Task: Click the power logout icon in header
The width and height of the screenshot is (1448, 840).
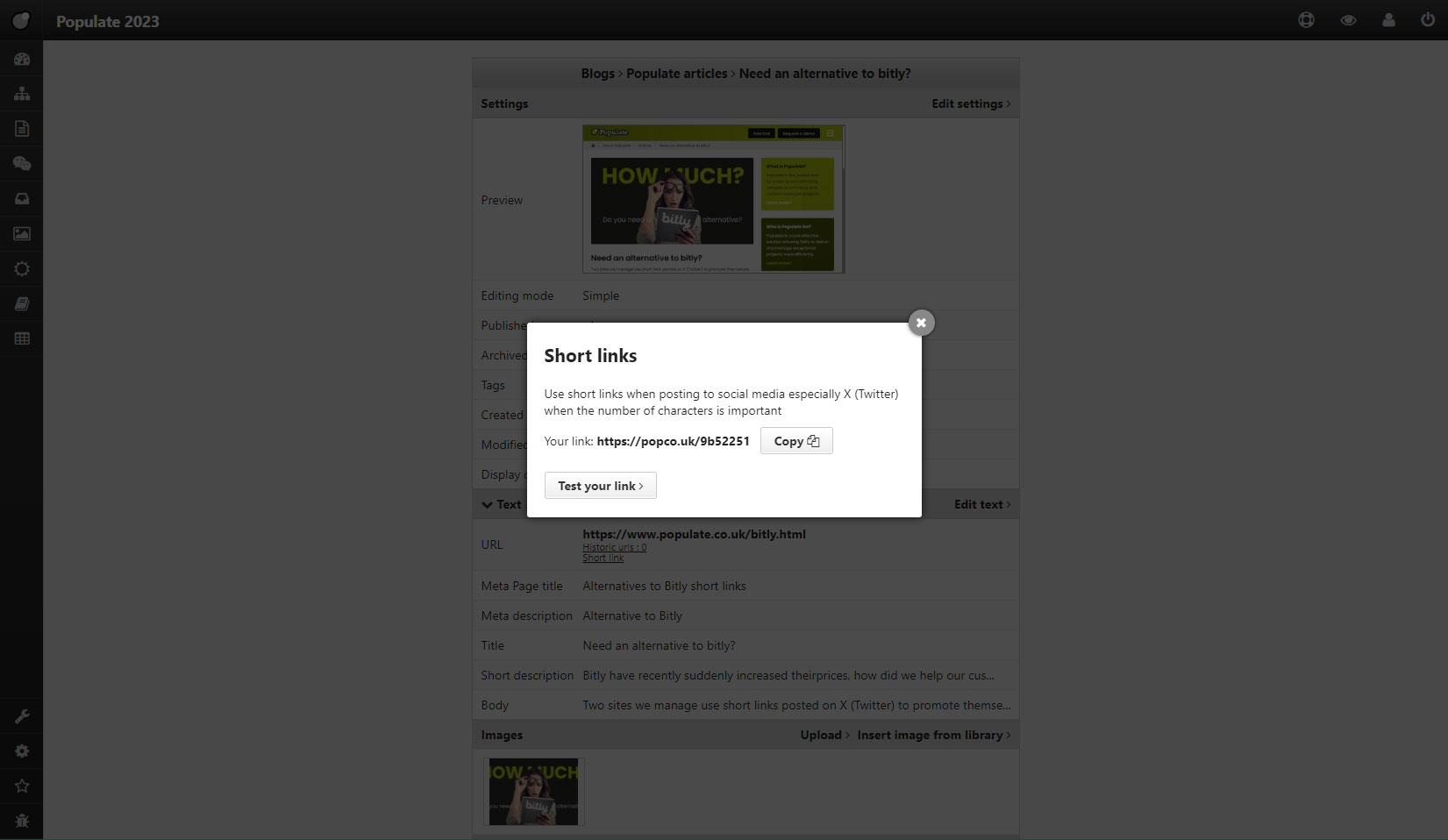Action: pos(1428,20)
